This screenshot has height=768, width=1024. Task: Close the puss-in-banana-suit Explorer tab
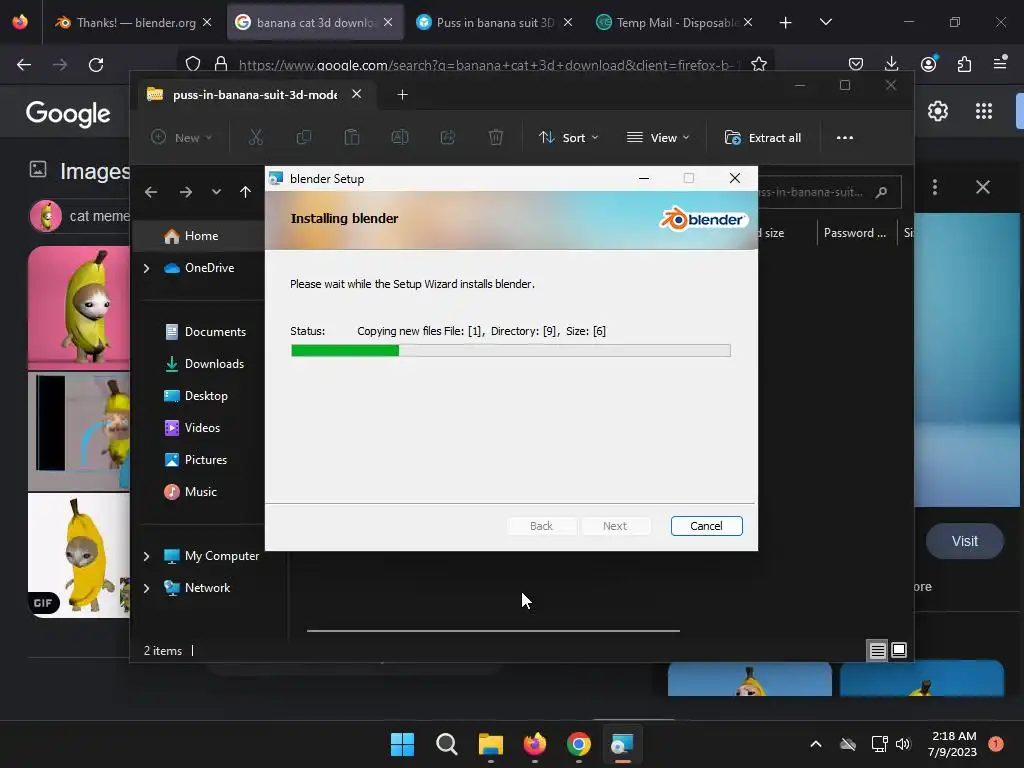(x=357, y=94)
